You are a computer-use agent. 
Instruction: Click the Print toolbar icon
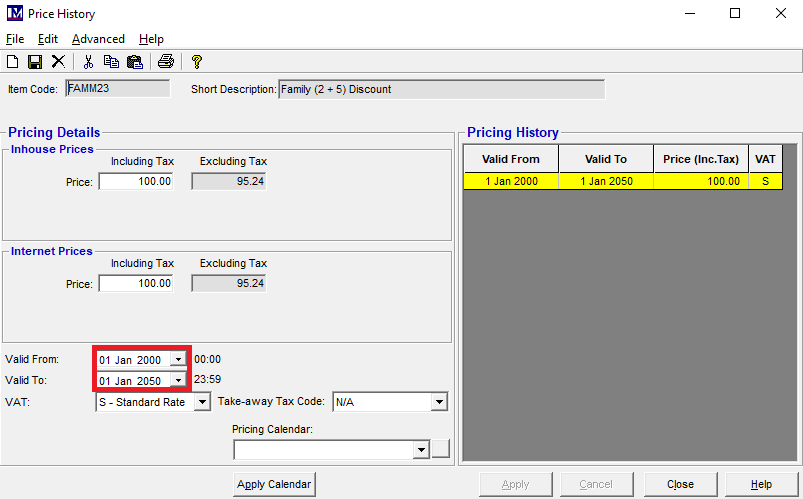coord(165,62)
